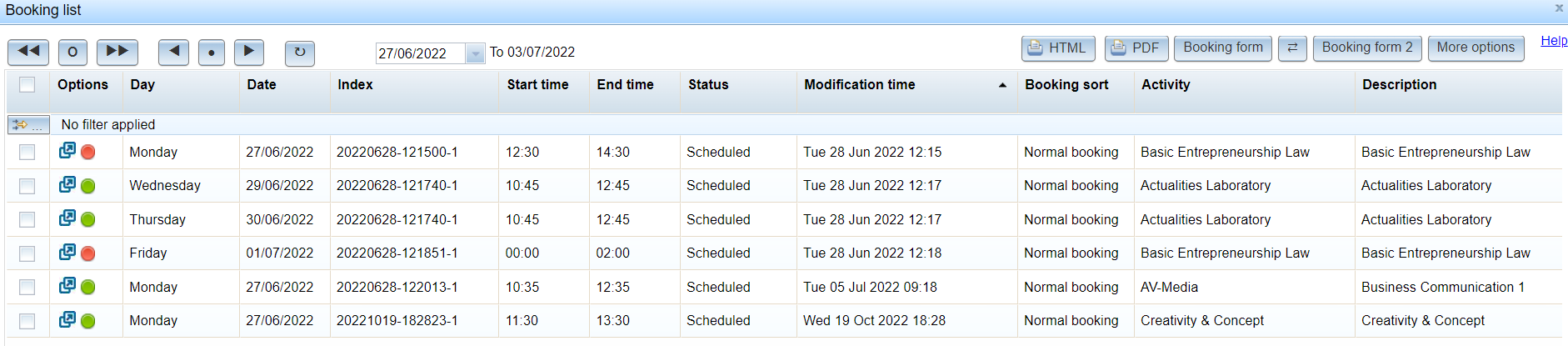Click the 27/06/2022 date input field
The height and width of the screenshot is (346, 1568).
click(x=421, y=53)
